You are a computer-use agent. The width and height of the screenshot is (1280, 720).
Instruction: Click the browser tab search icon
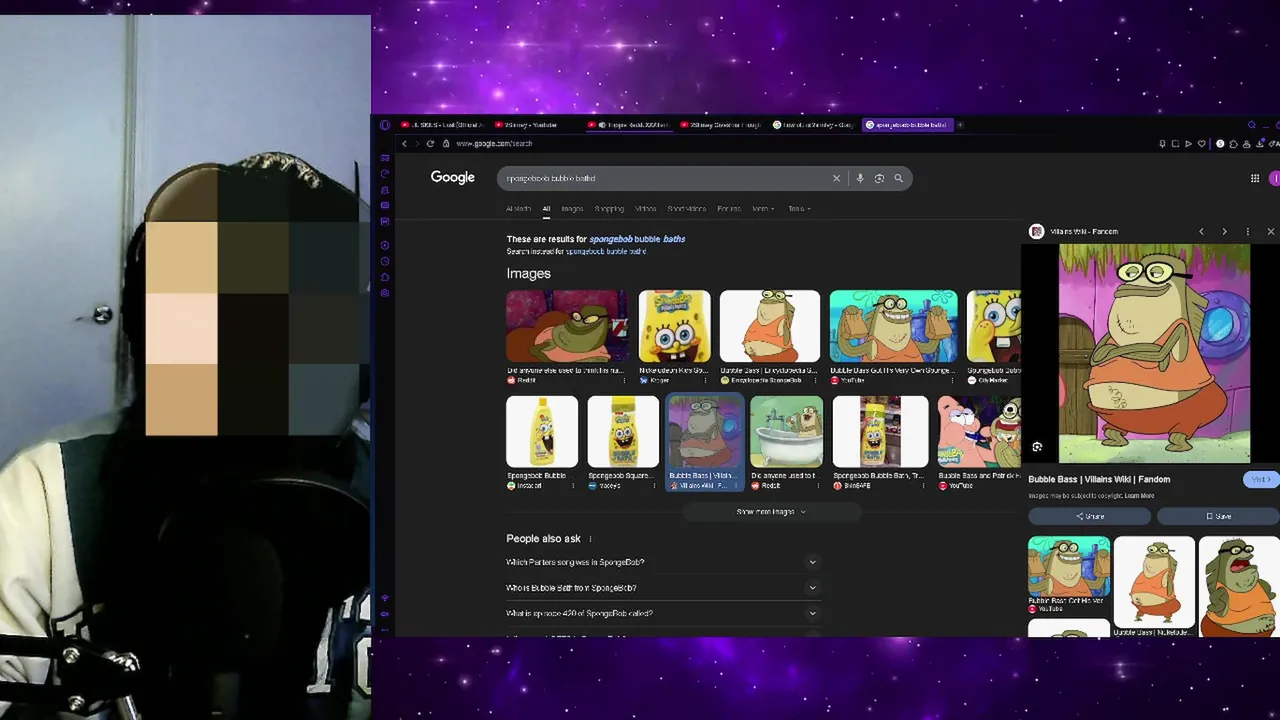(x=1252, y=125)
